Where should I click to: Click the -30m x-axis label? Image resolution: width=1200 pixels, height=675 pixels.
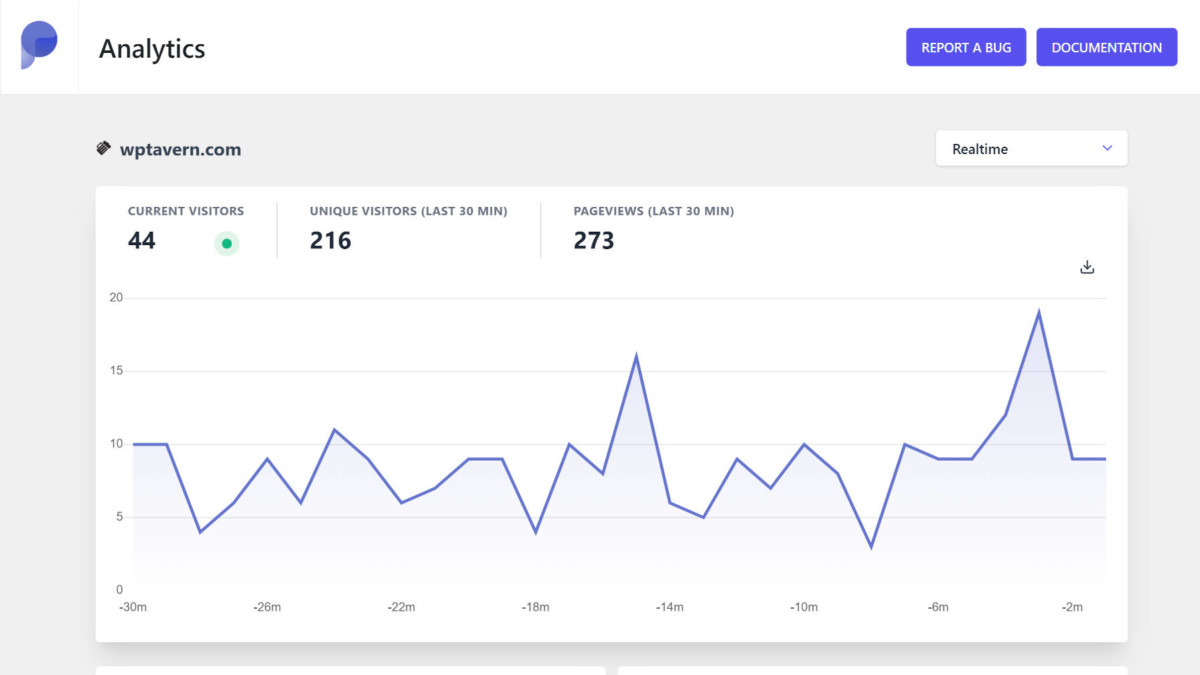click(x=133, y=607)
